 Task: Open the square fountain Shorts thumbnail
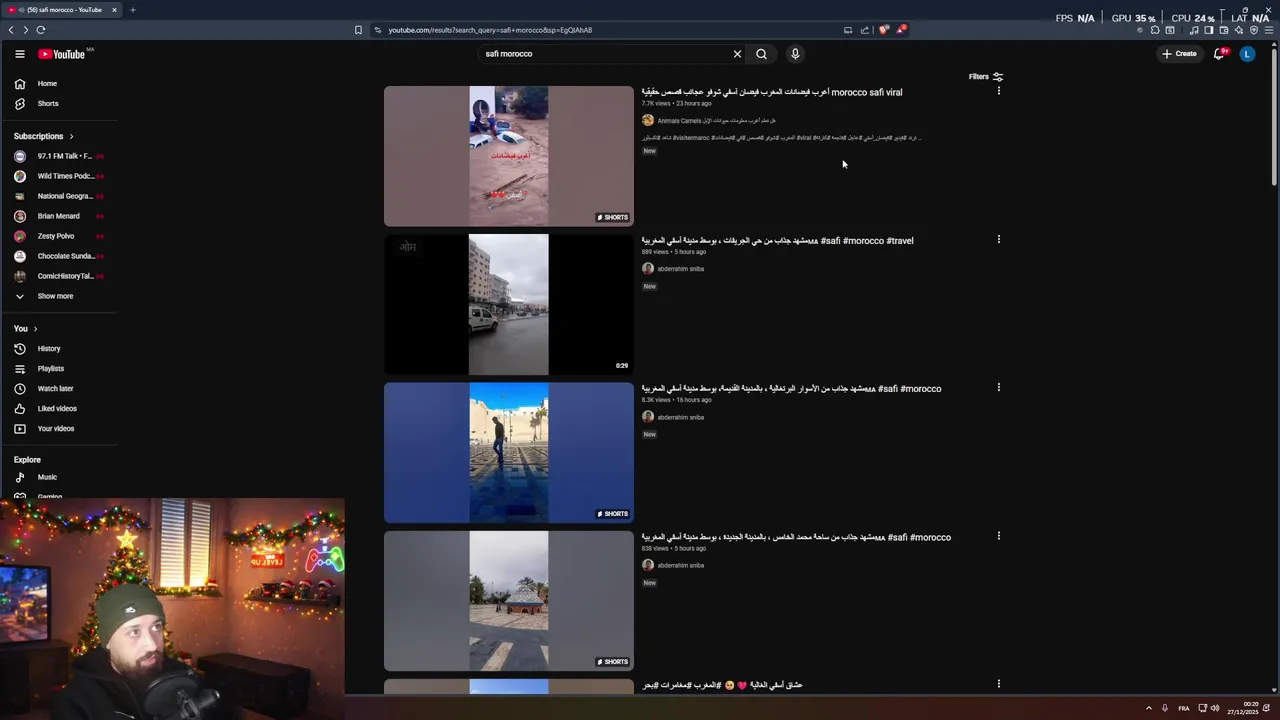pos(508,601)
